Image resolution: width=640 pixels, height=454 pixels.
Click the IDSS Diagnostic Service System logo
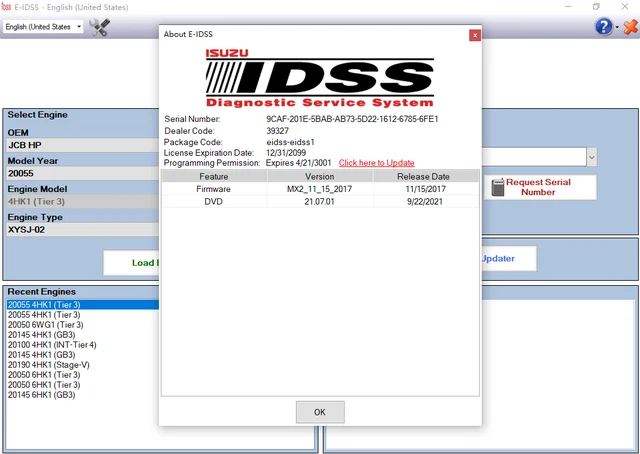(320, 78)
